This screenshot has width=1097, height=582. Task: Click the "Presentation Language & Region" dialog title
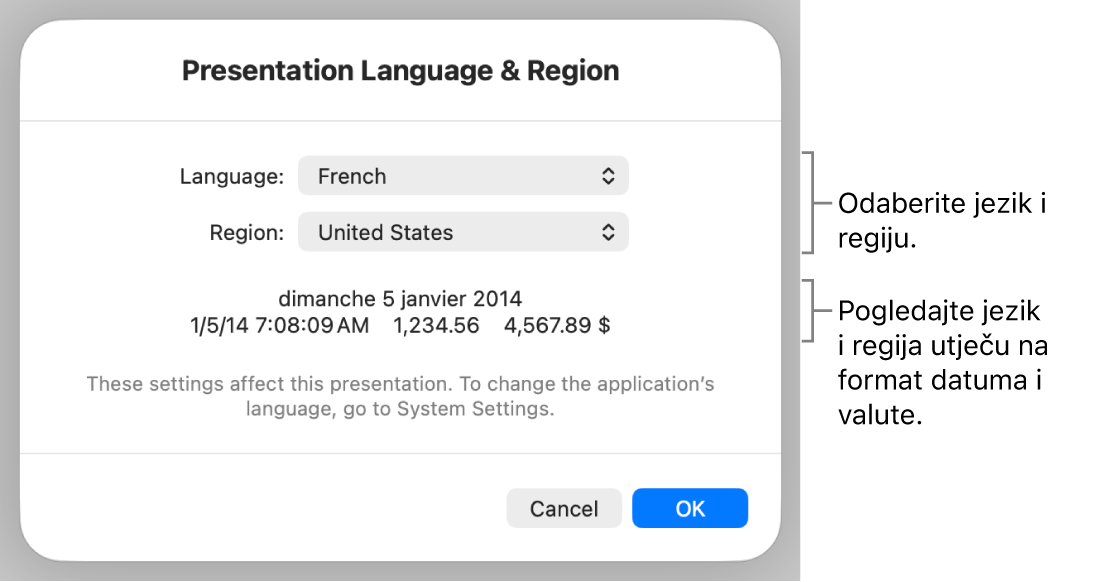click(400, 71)
